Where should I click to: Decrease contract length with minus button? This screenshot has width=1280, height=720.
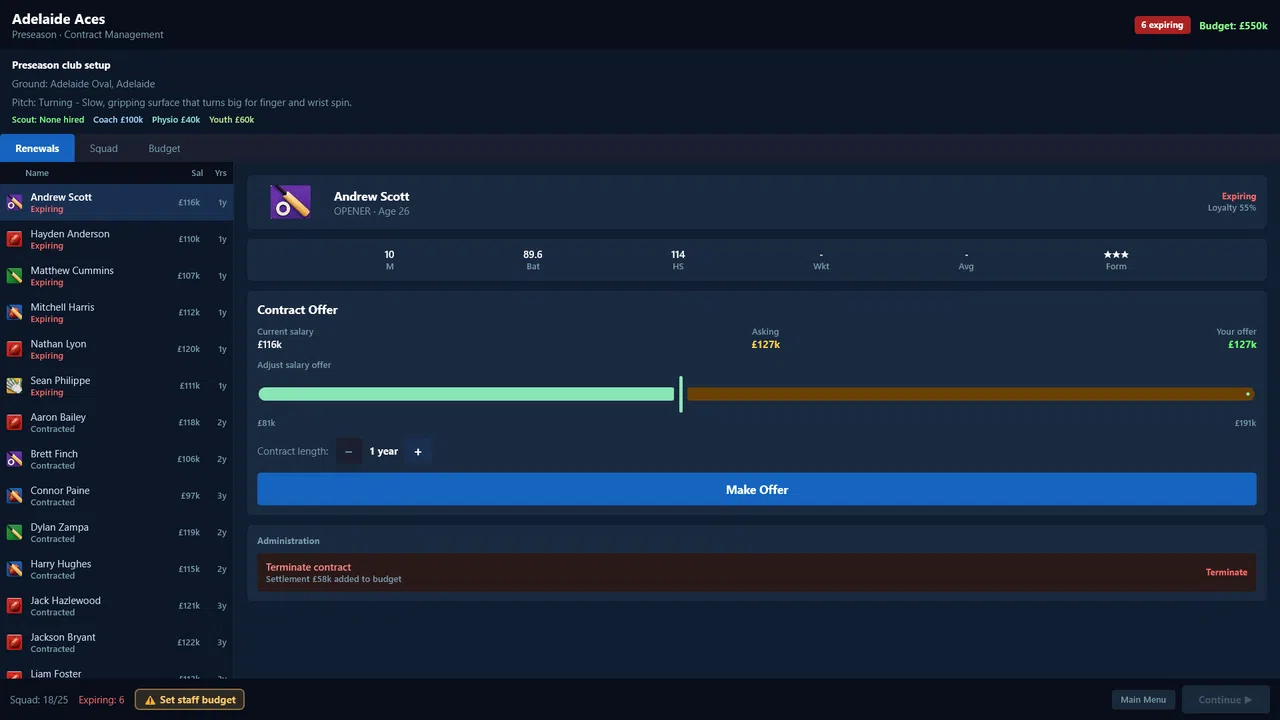coord(348,452)
